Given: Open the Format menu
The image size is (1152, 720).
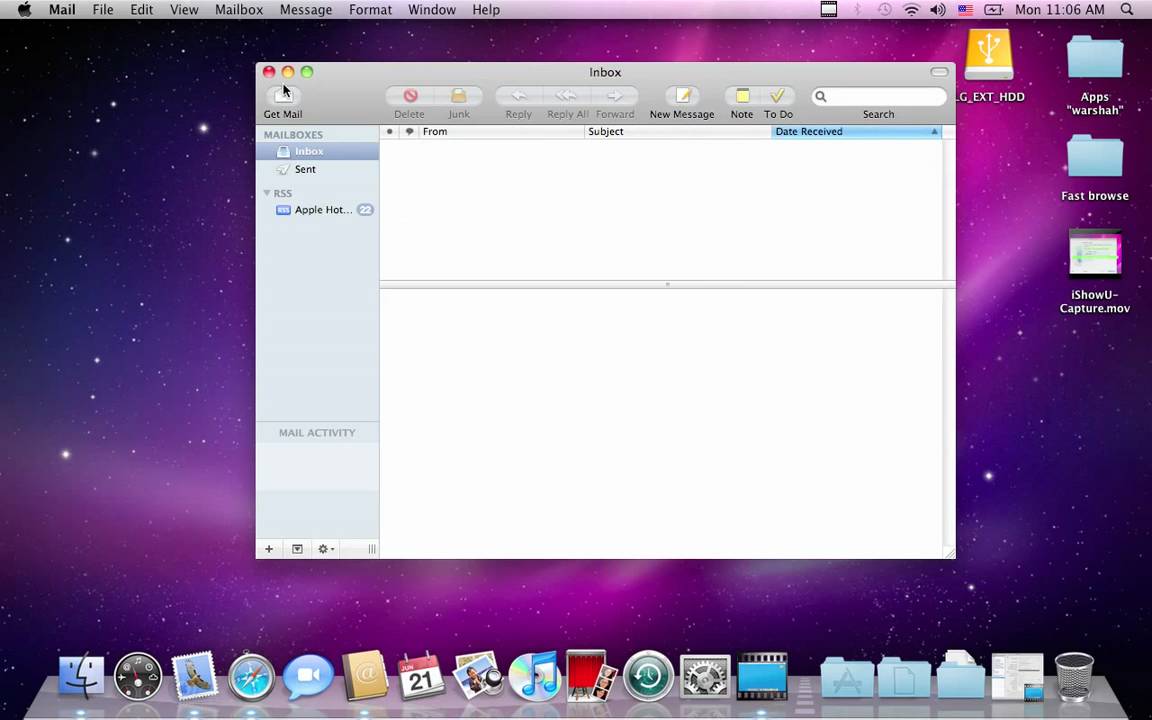Looking at the screenshot, I should (370, 10).
